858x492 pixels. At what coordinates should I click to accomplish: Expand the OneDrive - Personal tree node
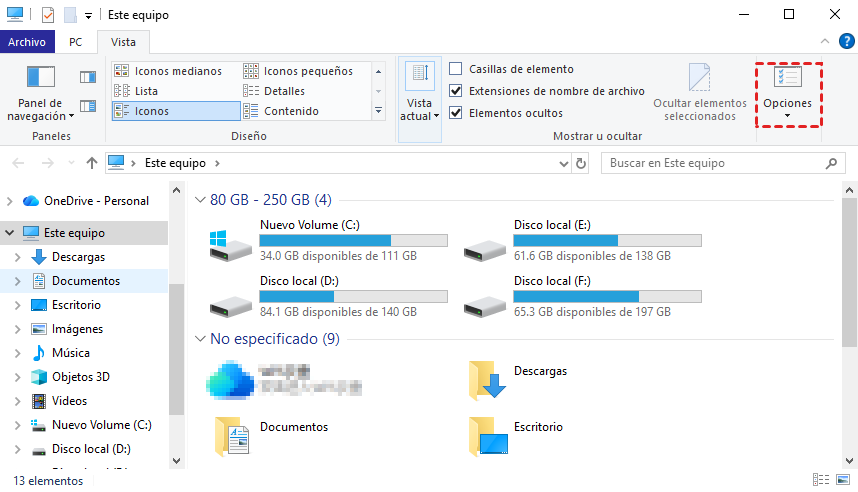(x=10, y=201)
